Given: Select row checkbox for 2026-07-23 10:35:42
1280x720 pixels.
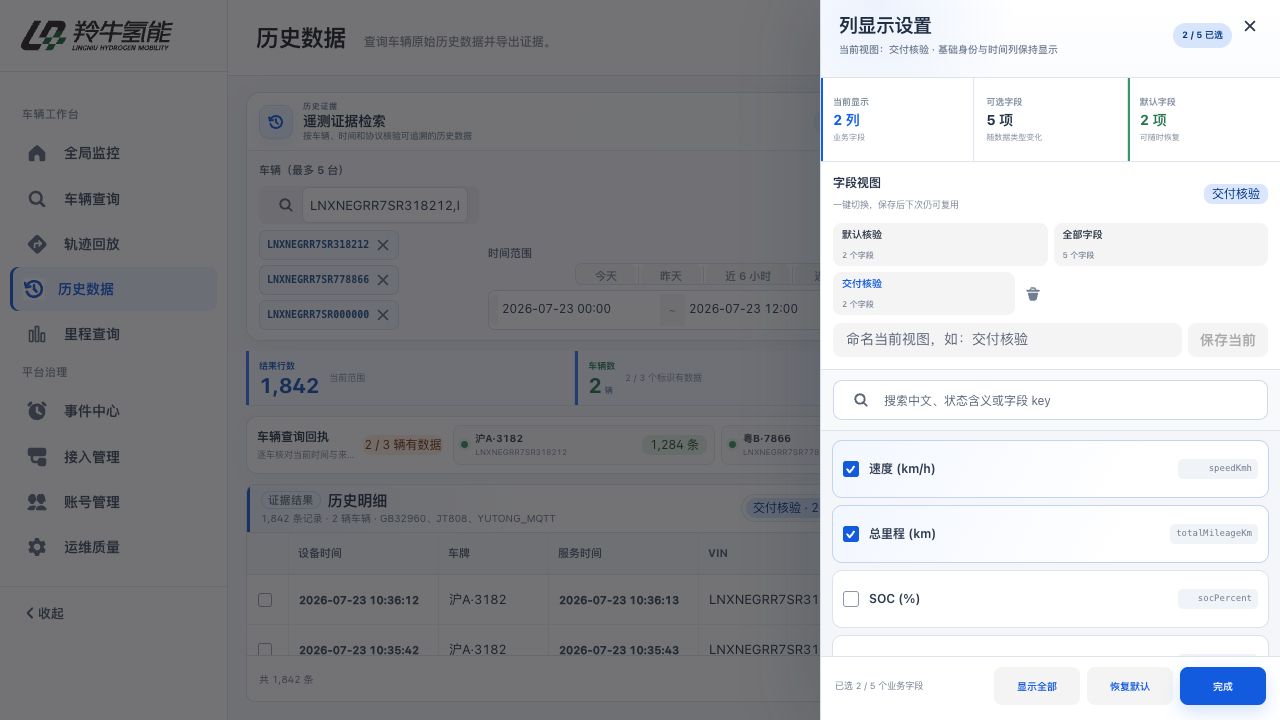Looking at the screenshot, I should (265, 650).
